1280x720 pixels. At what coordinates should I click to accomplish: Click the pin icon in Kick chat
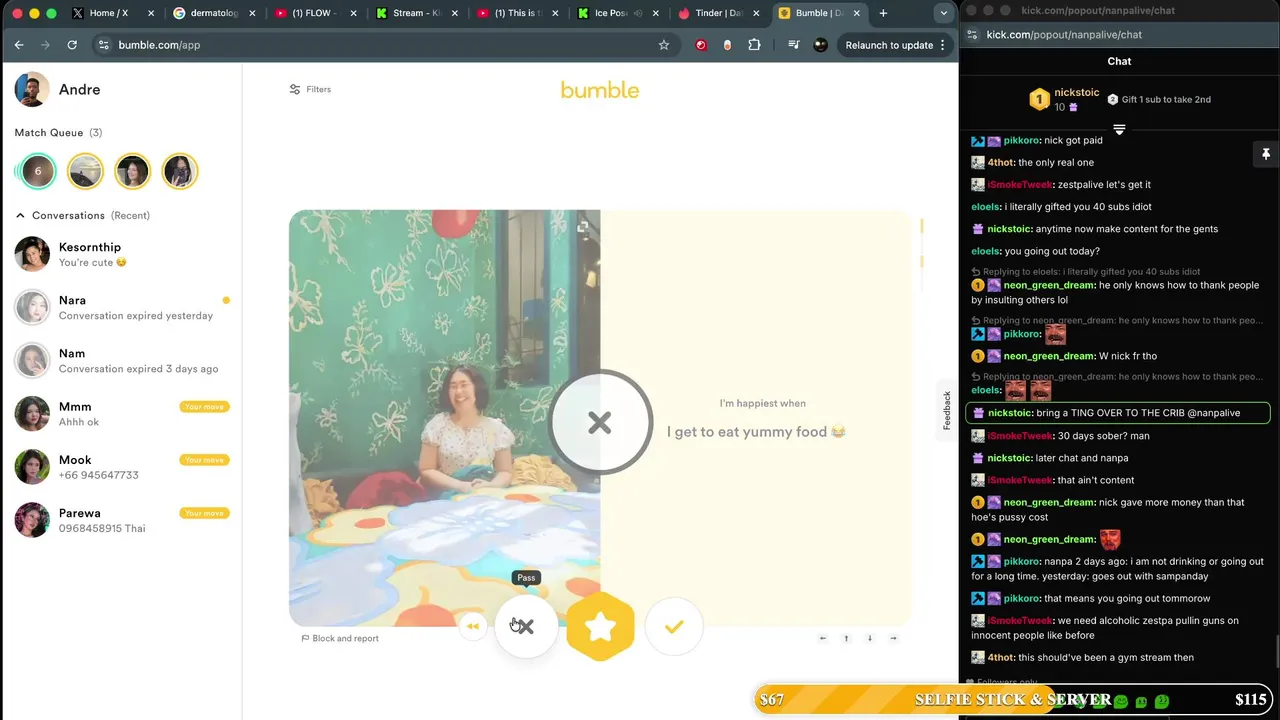(1266, 154)
